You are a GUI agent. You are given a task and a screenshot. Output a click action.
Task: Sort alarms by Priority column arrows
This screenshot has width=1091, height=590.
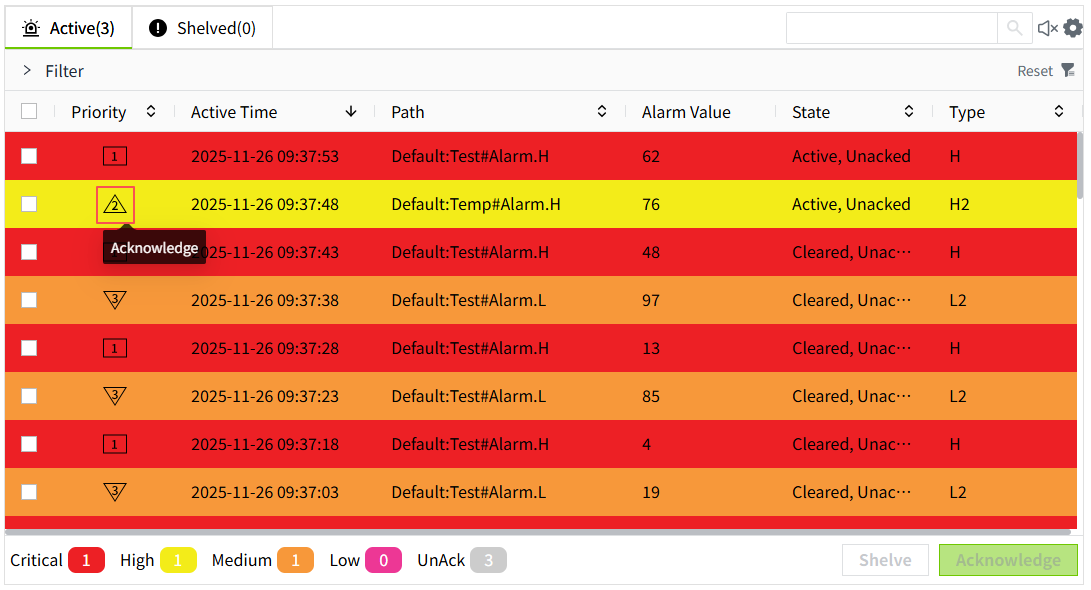click(x=151, y=112)
